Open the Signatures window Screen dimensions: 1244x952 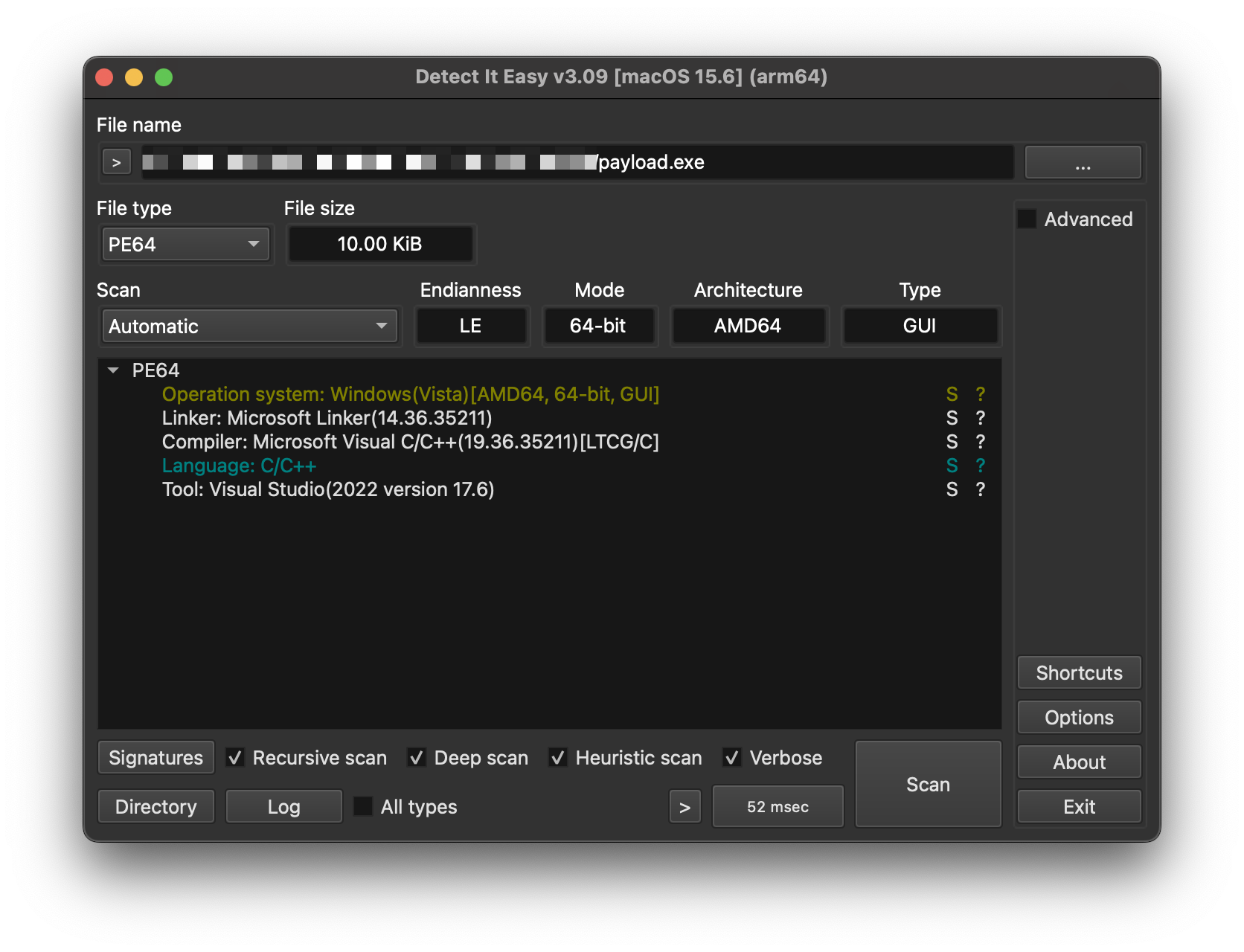tap(155, 758)
